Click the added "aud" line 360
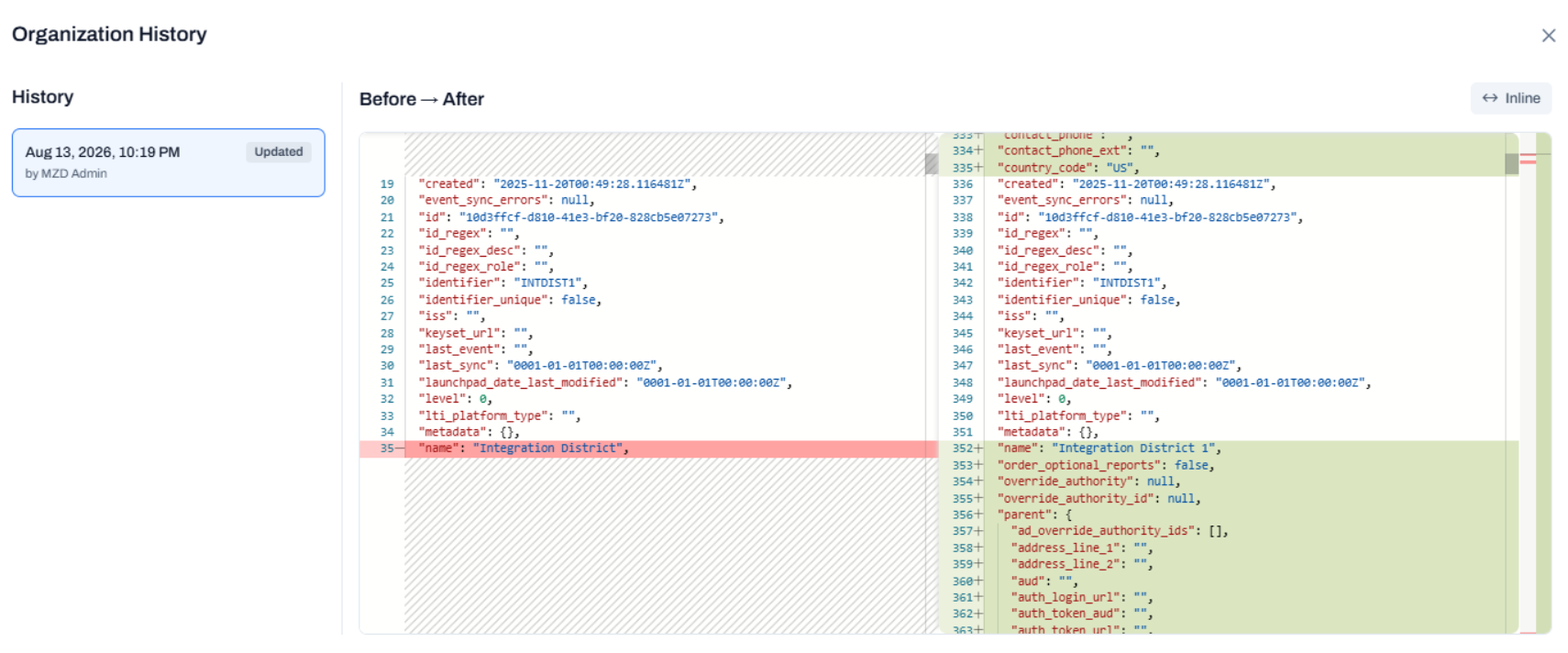 point(1043,581)
